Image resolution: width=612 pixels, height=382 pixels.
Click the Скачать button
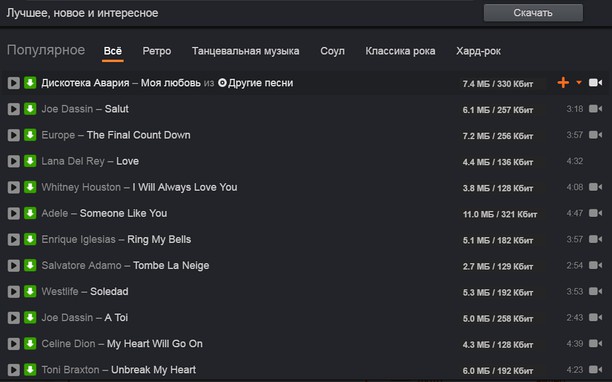click(533, 13)
